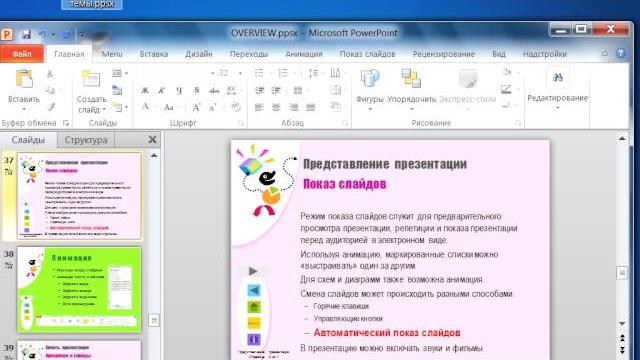Click the Вставить paste icon
Image resolution: width=640 pixels, height=360 pixels.
[x=24, y=79]
